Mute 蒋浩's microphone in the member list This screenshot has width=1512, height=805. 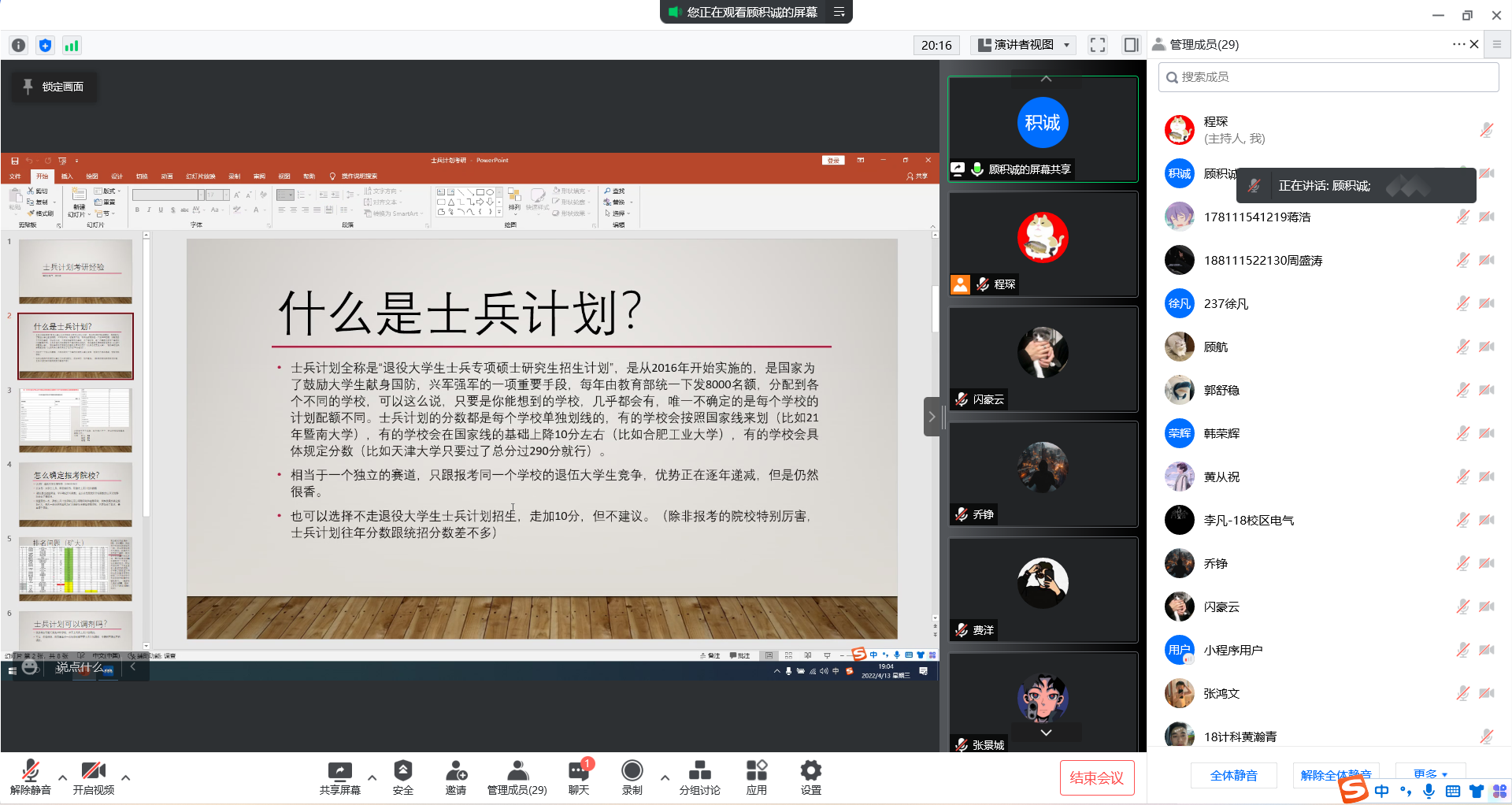coord(1463,217)
